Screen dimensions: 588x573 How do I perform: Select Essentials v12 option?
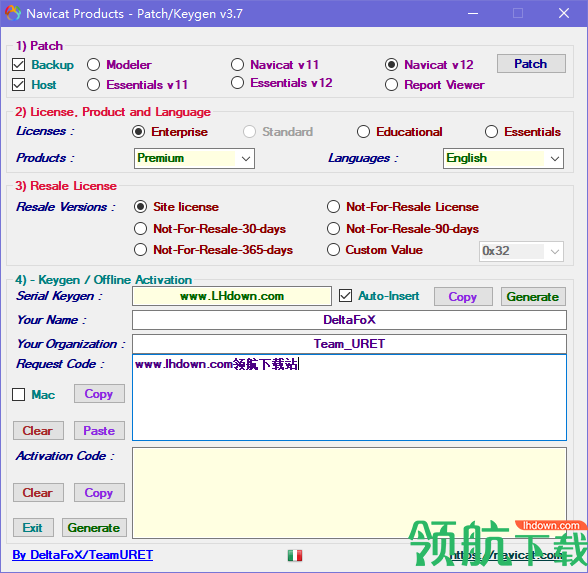pos(237,82)
